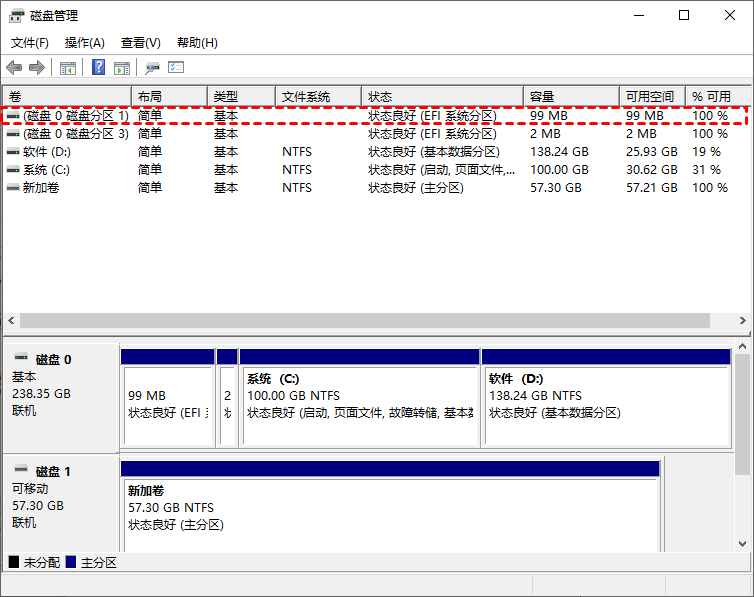Click the disk icon beside 磁盘 1
754x597 pixels.
coord(21,469)
